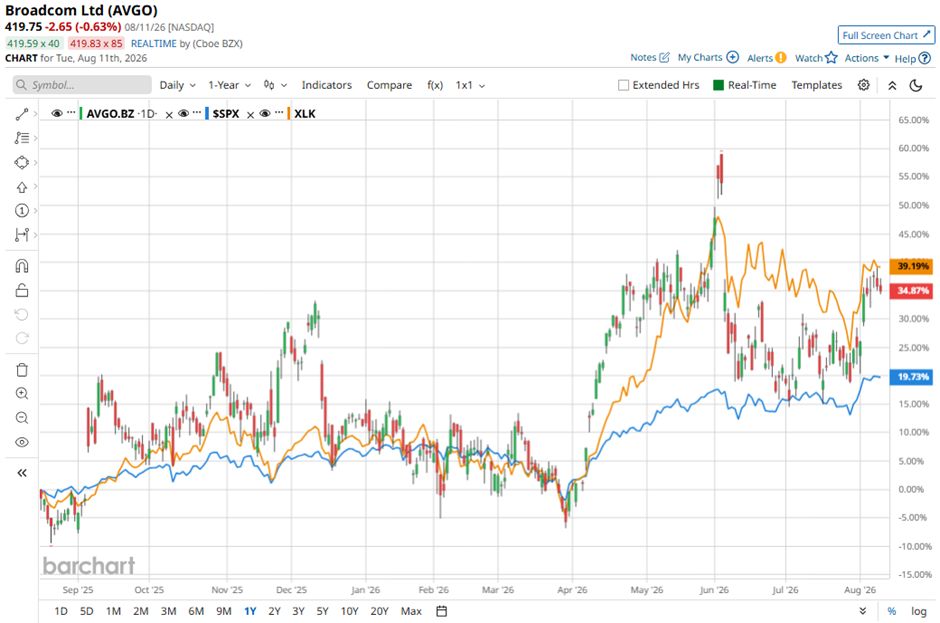Toggle visibility eye for XLK series
Screen dimensions: 940x623
(x=265, y=113)
